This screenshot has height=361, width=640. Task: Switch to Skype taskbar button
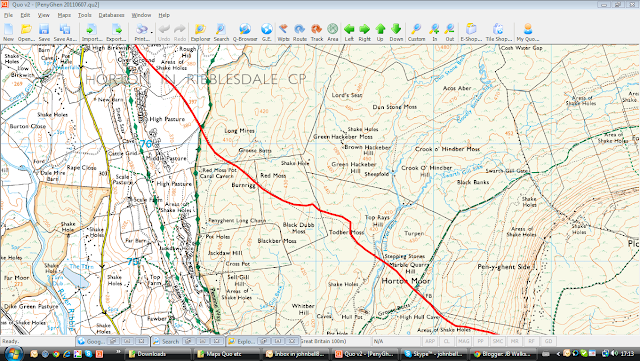click(x=434, y=354)
